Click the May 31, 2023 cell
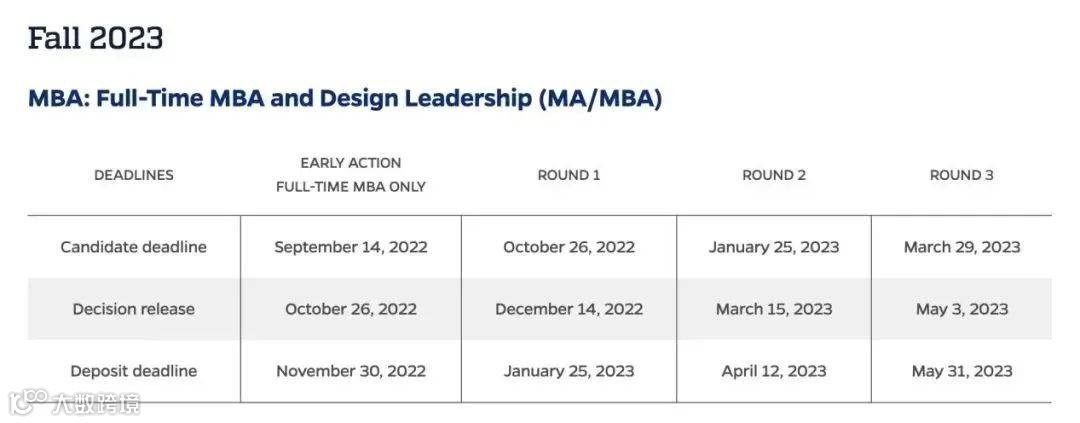The width and height of the screenshot is (1080, 423). click(962, 371)
